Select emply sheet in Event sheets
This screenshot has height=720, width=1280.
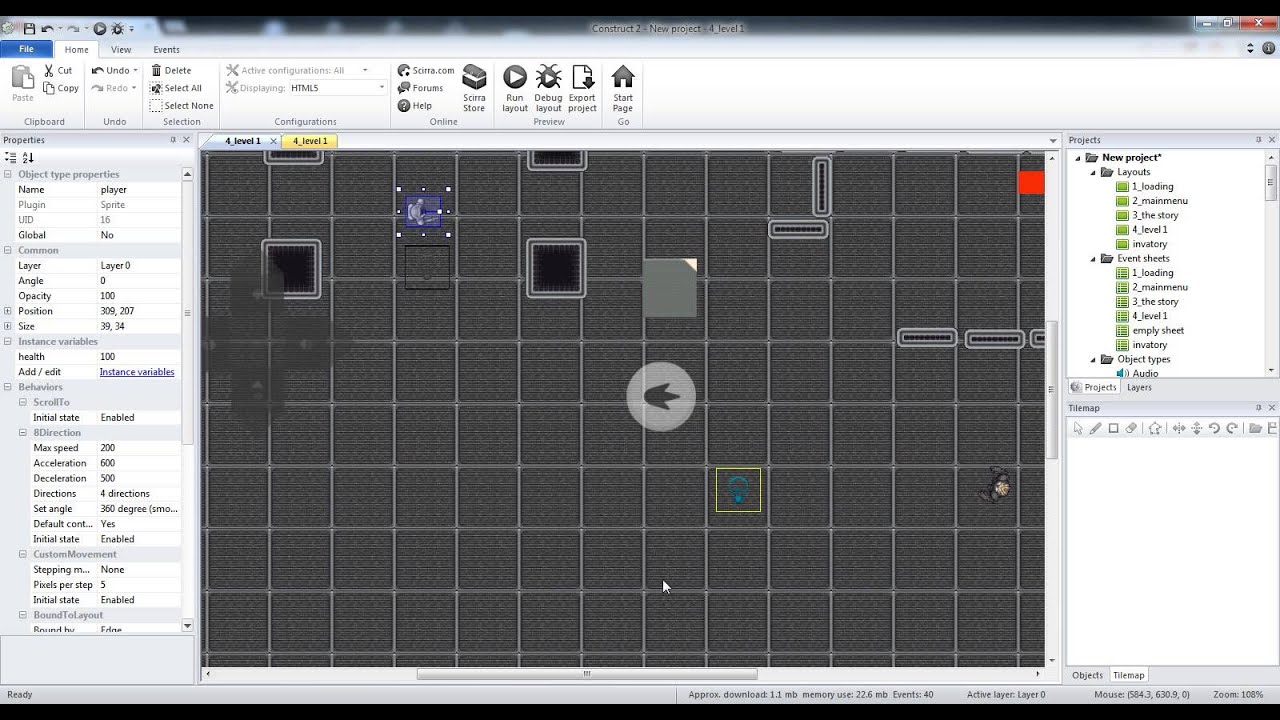pos(1158,330)
